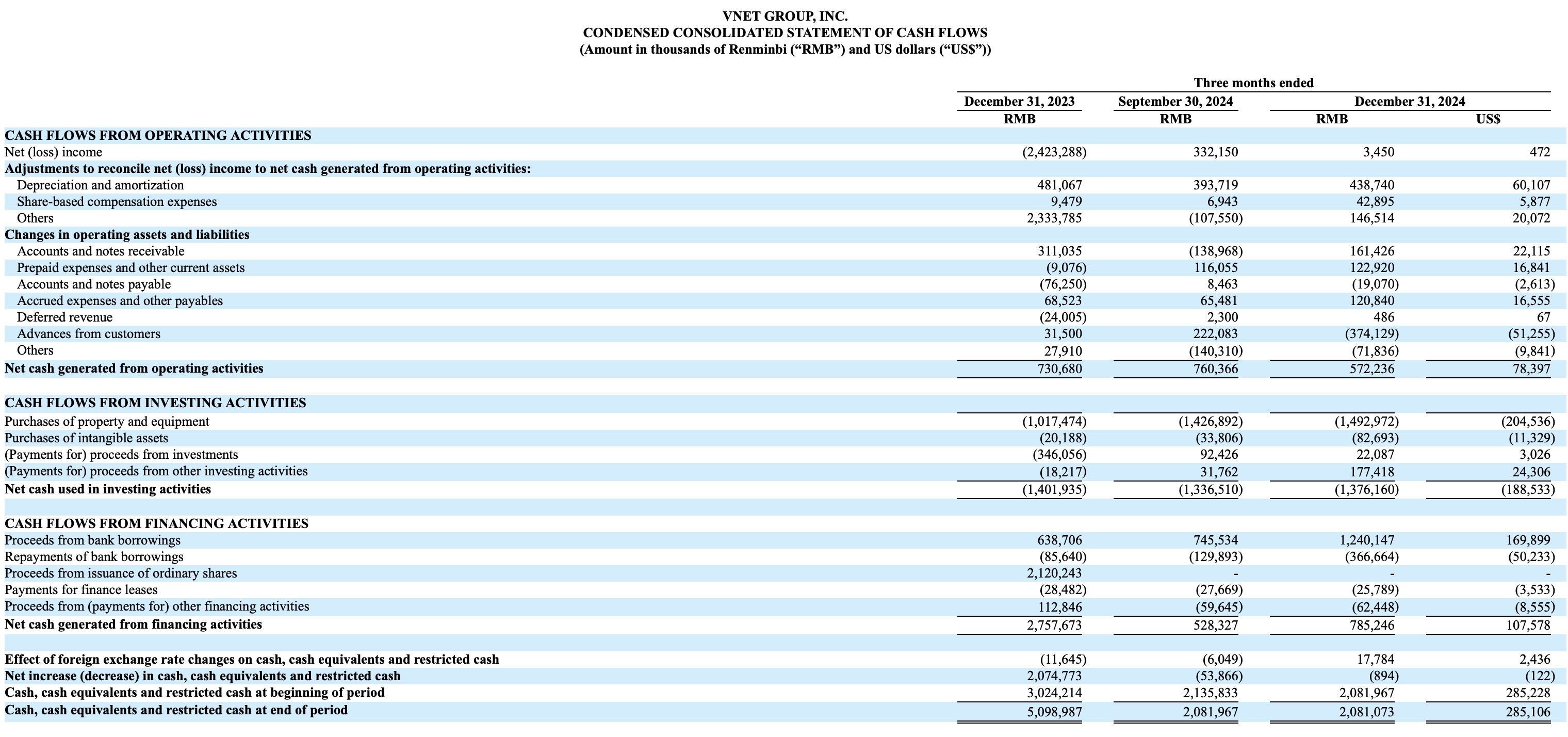The width and height of the screenshot is (1568, 737).
Task: Select 'Advances from customers' label
Action: (x=89, y=334)
